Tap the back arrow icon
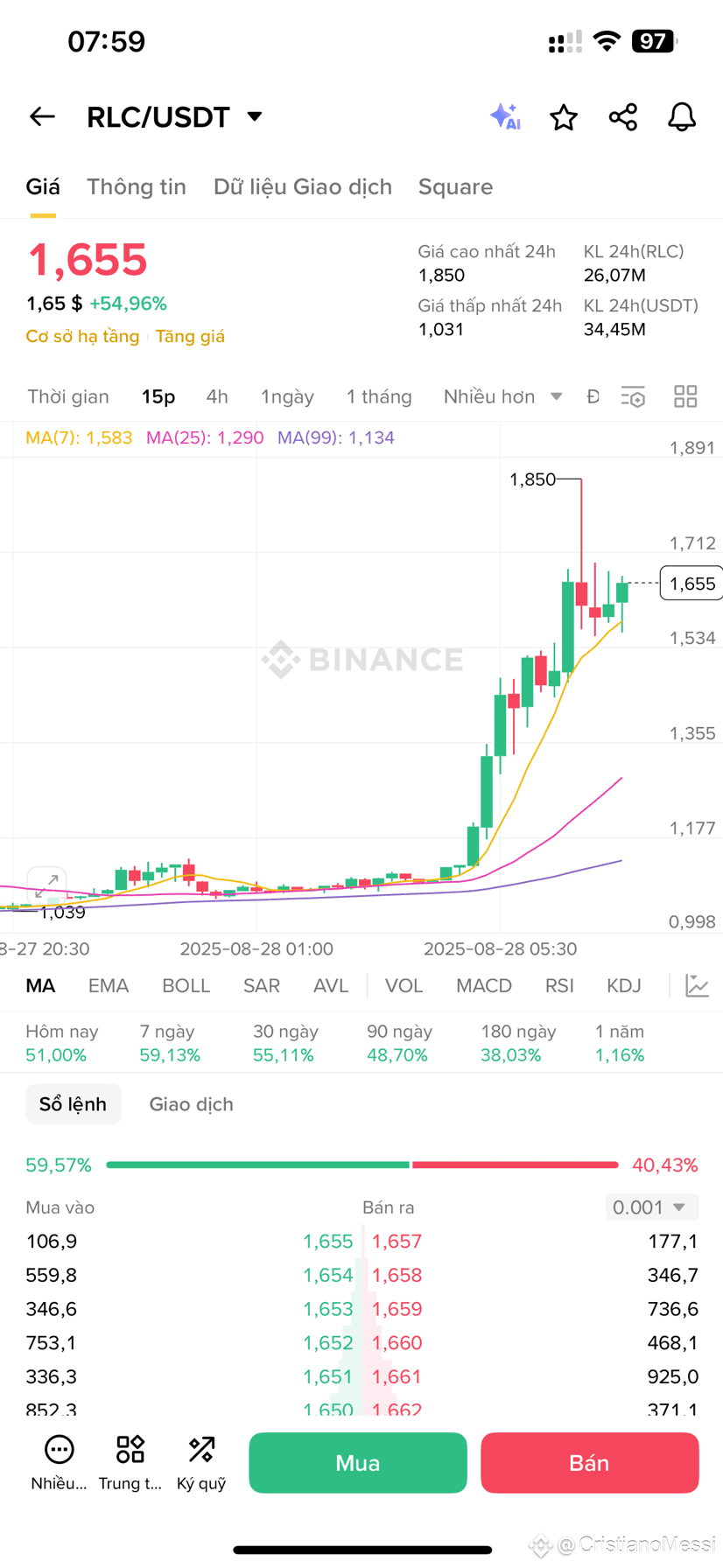Screen dimensions: 723x1568 42,116
